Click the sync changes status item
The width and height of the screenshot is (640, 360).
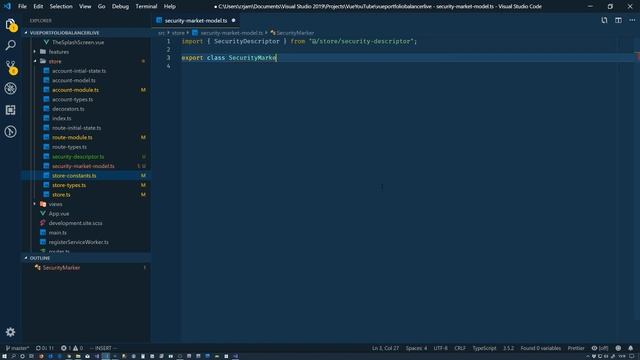tap(44, 348)
